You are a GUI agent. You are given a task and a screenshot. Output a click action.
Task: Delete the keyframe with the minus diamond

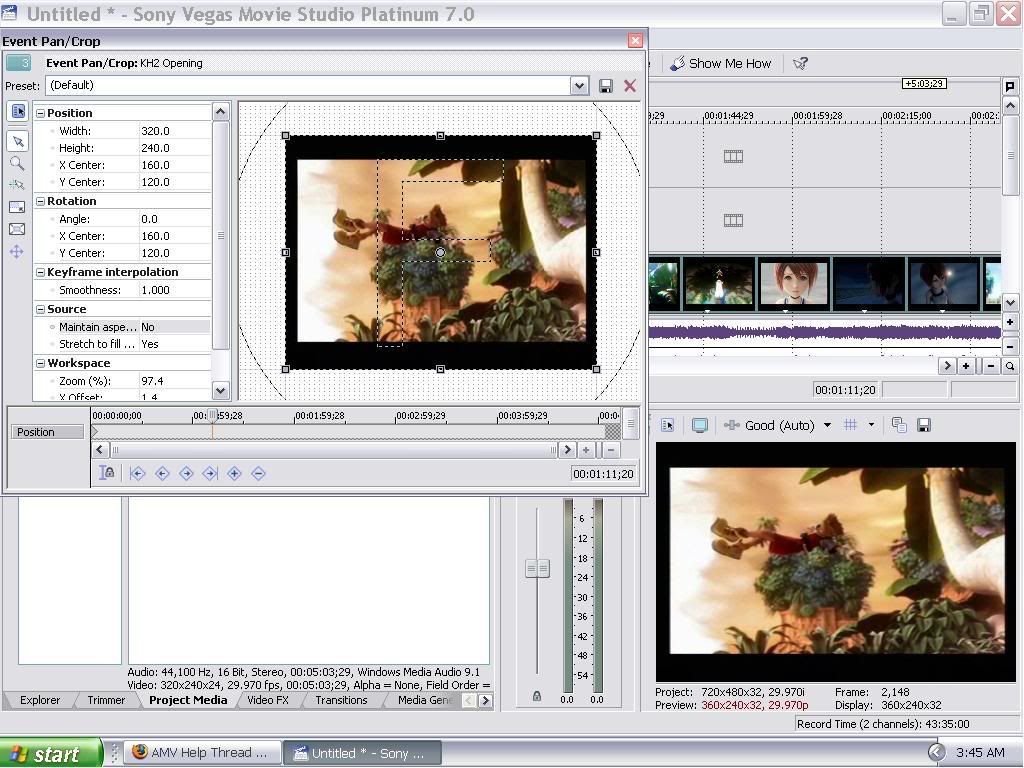[x=259, y=473]
